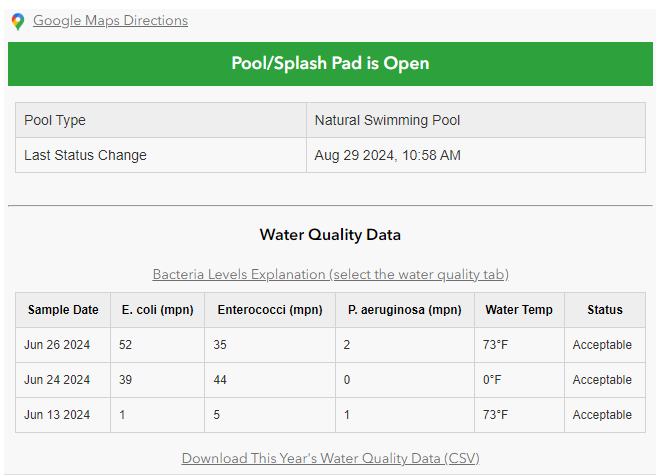The image size is (657, 476).
Task: Click the Last Status Change label cell
Action: tap(85, 155)
